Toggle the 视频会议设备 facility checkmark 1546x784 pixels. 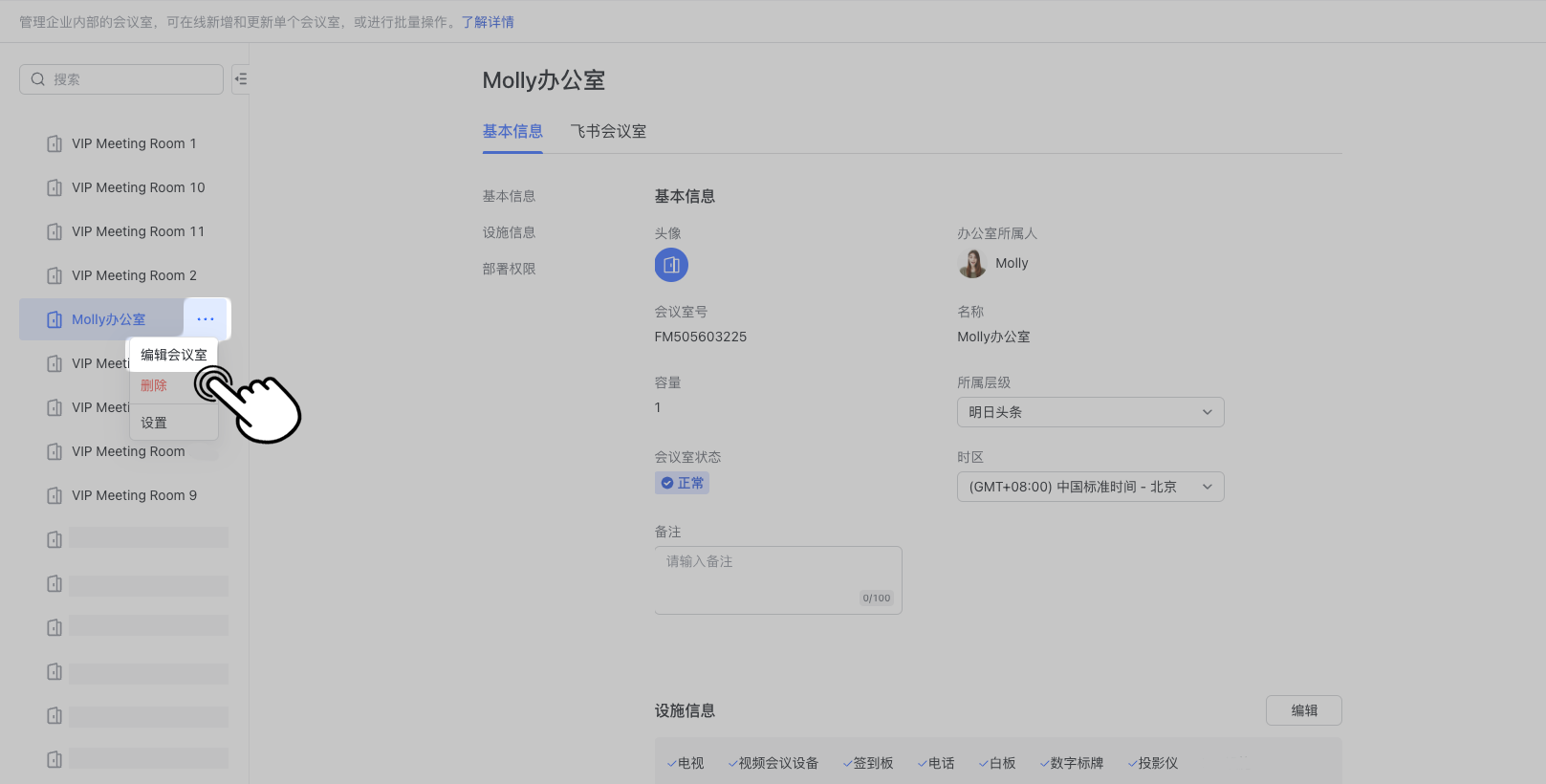pos(732,763)
